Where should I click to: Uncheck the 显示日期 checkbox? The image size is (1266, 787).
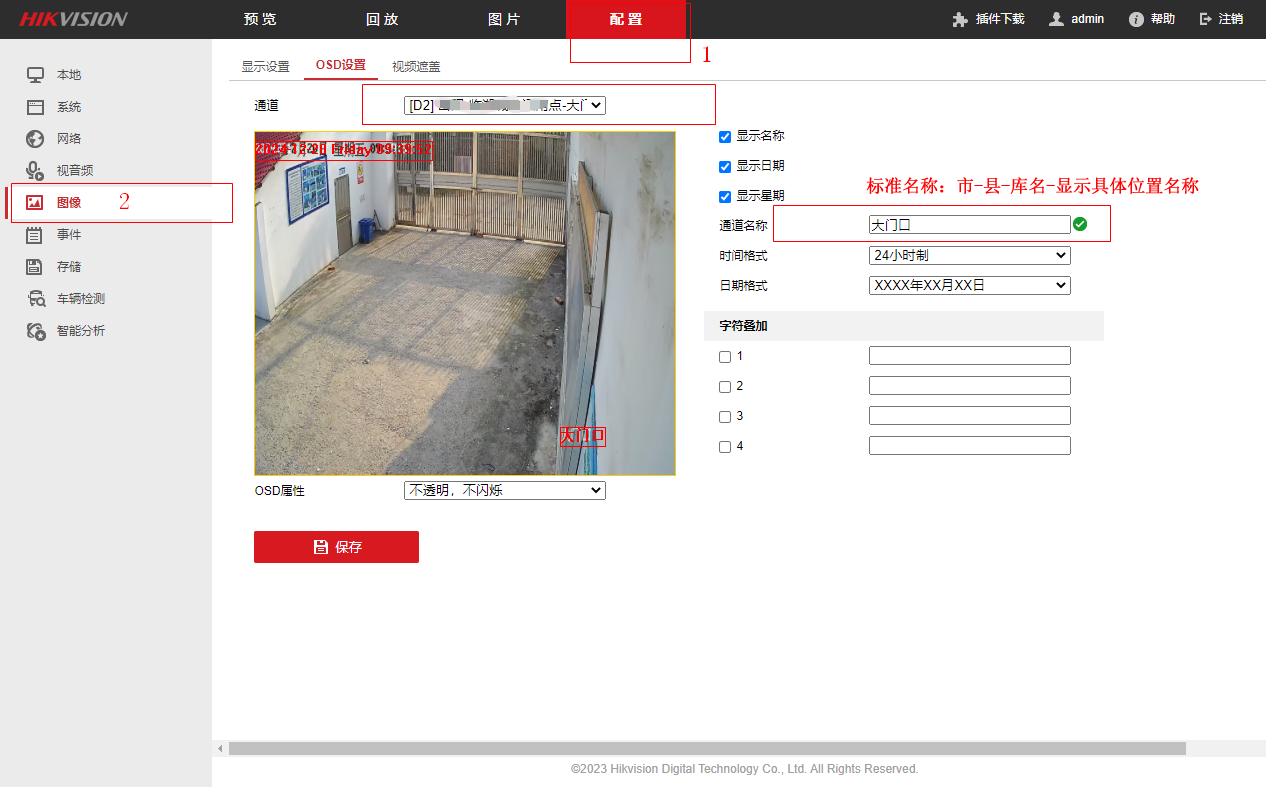click(x=725, y=167)
